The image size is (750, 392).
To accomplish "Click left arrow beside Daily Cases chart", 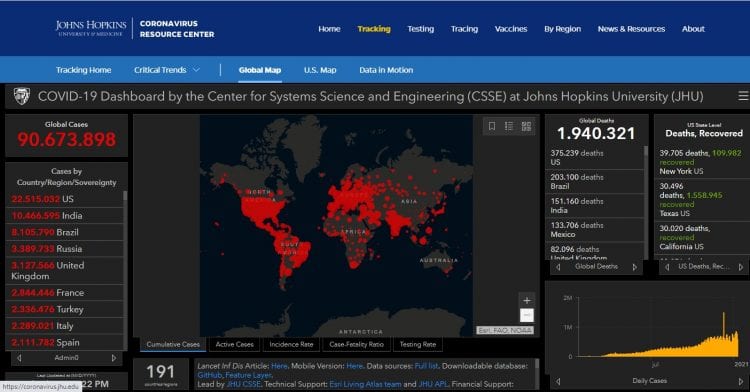I will pyautogui.click(x=558, y=381).
